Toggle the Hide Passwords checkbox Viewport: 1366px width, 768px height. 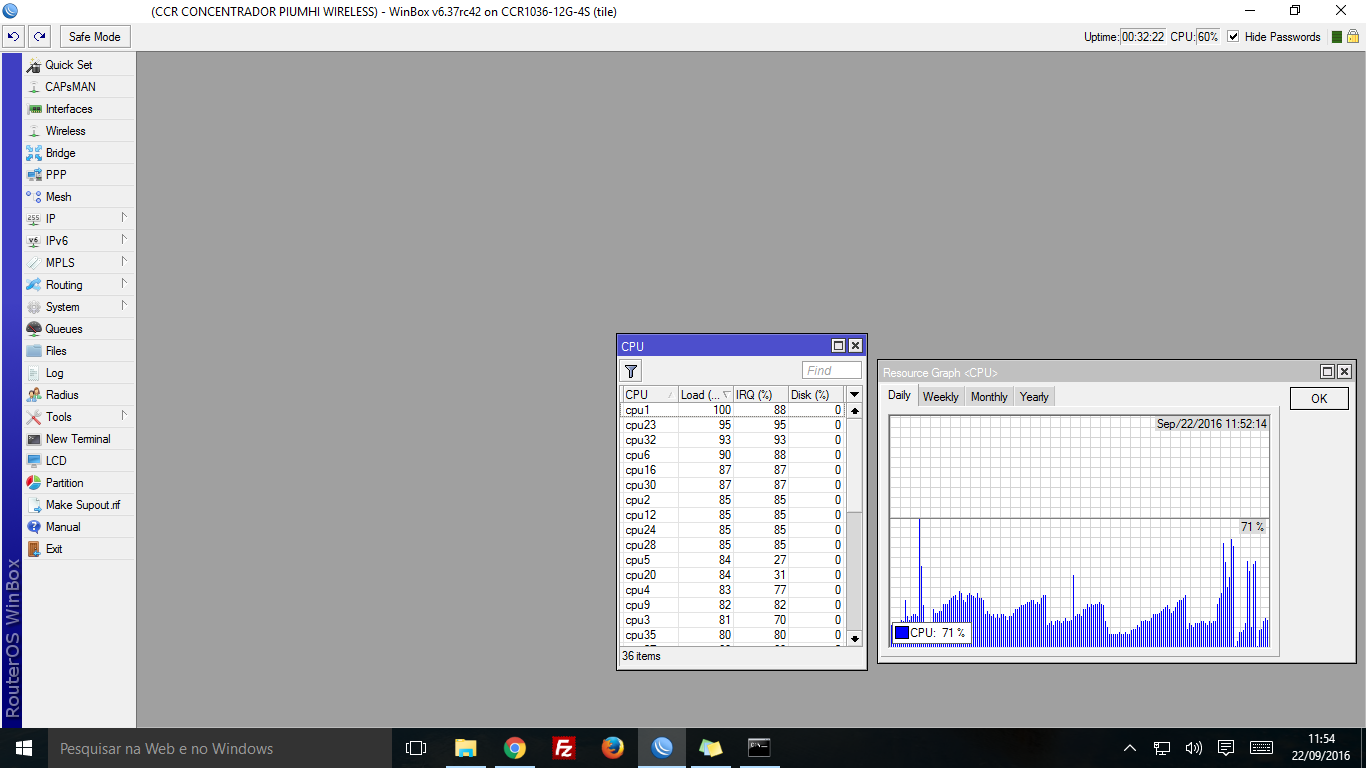pyautogui.click(x=1233, y=37)
